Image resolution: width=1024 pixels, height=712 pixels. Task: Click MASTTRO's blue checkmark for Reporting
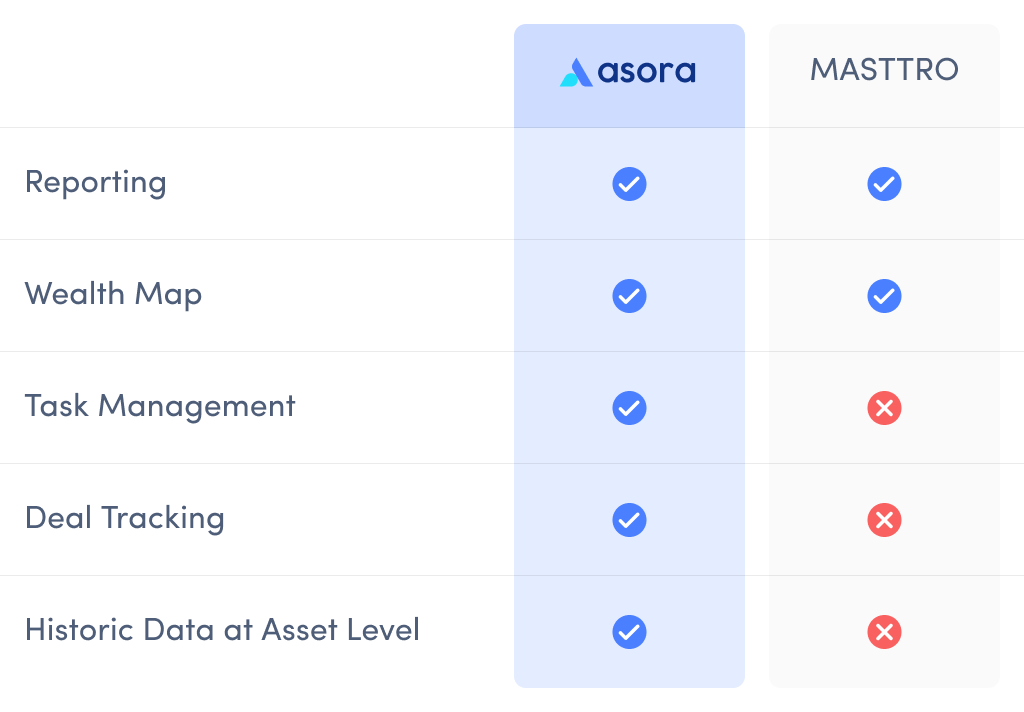click(884, 184)
